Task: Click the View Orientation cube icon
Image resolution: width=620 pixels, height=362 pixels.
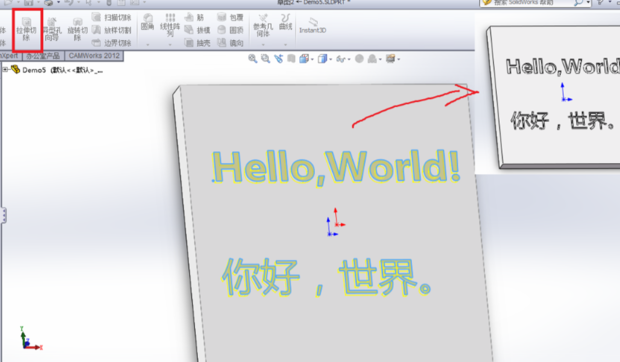Action: (304, 59)
